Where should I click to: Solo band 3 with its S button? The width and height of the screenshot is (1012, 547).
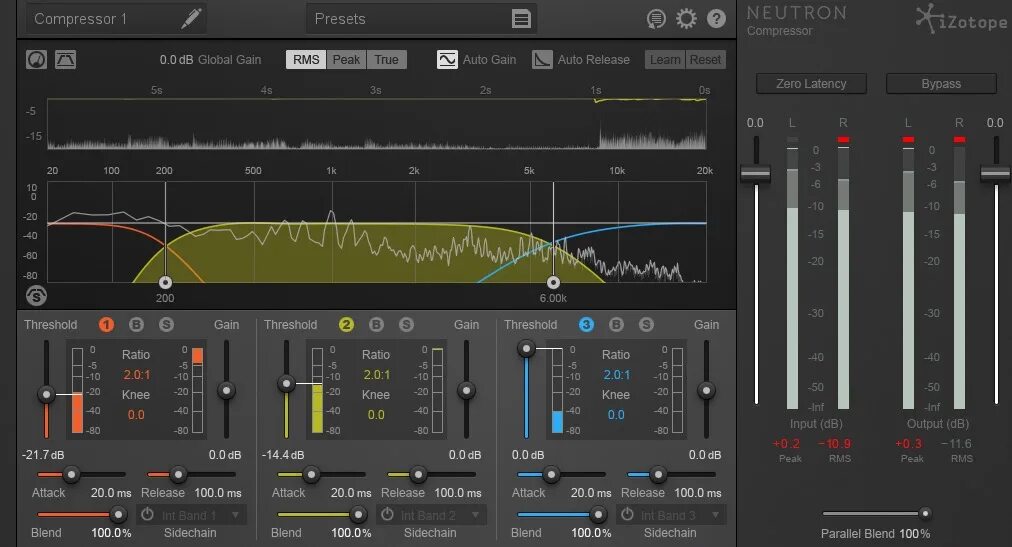click(646, 324)
